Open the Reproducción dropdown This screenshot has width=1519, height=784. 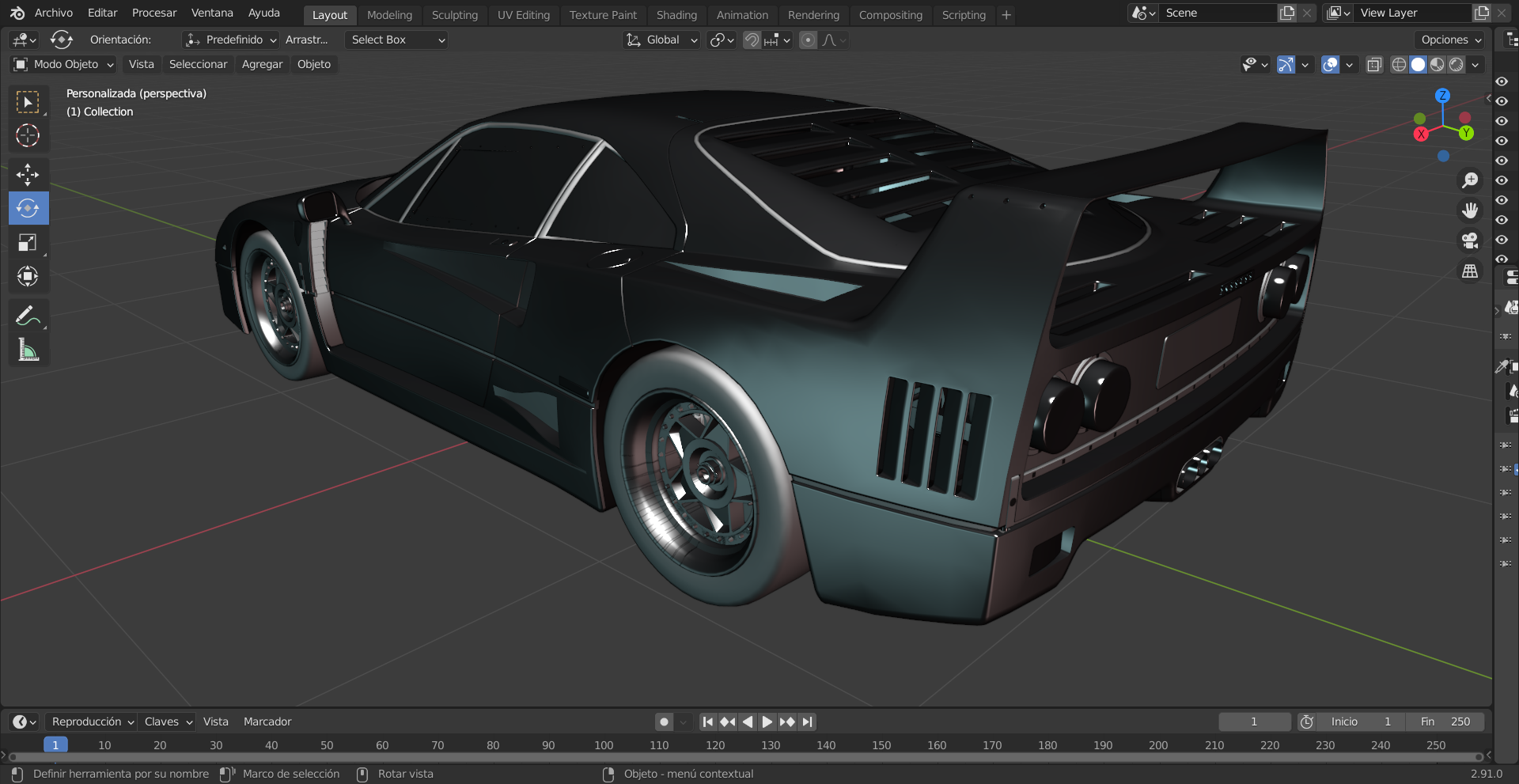click(92, 722)
